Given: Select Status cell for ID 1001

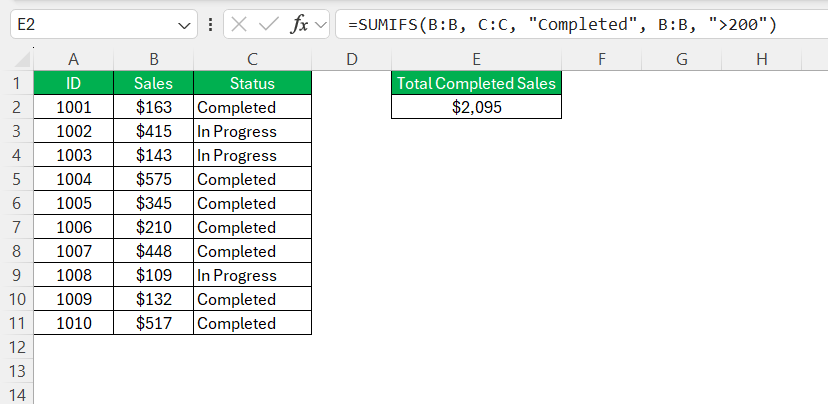Looking at the screenshot, I should tap(252, 107).
